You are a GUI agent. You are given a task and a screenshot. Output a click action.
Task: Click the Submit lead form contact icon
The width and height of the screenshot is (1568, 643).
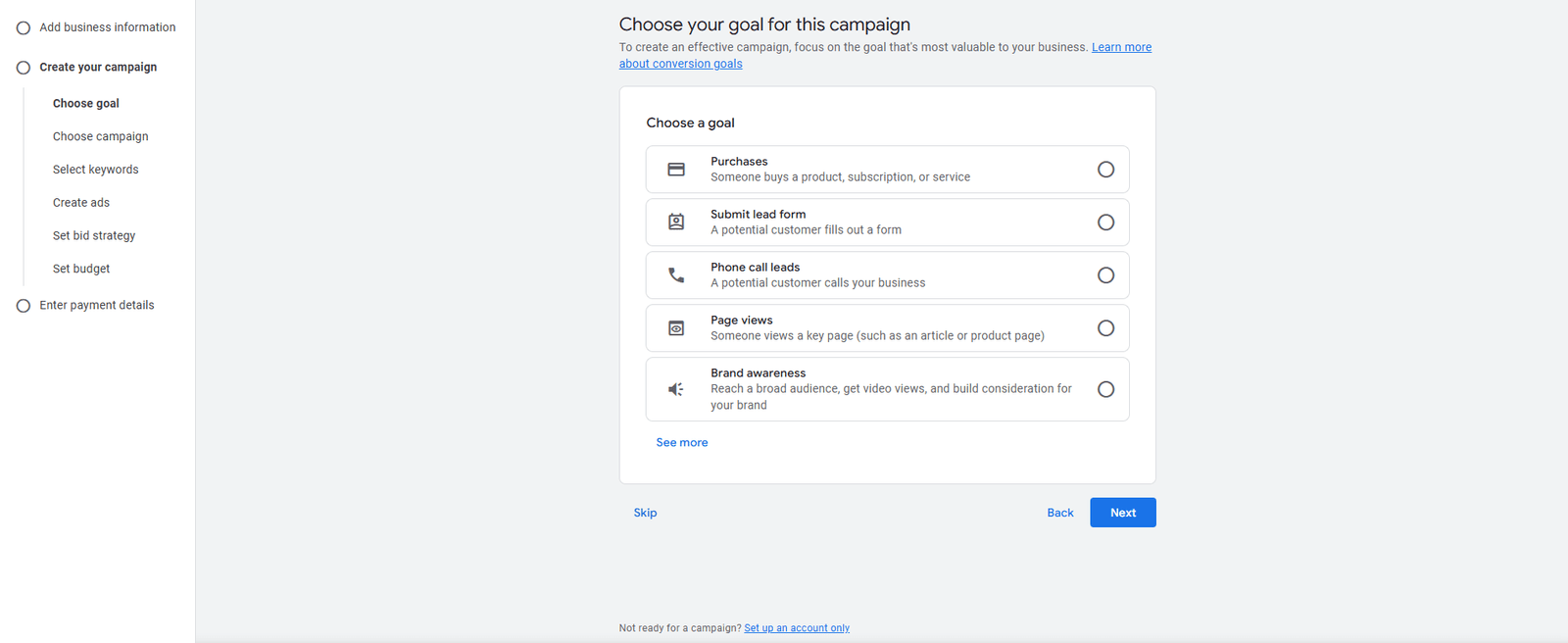676,223
